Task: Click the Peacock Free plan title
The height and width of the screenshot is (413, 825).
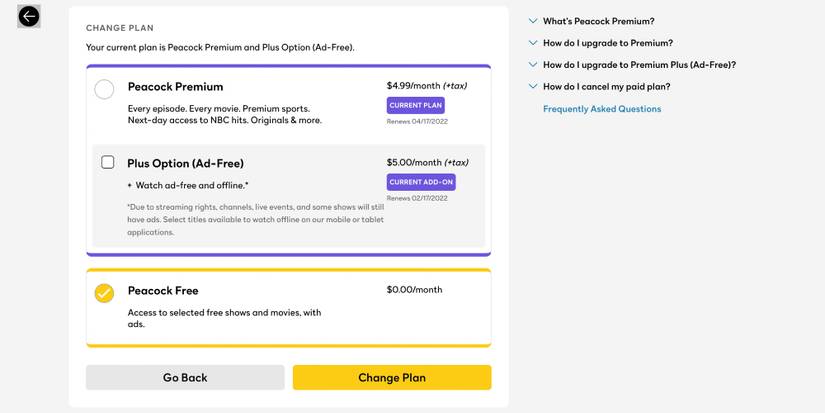Action: 163,291
